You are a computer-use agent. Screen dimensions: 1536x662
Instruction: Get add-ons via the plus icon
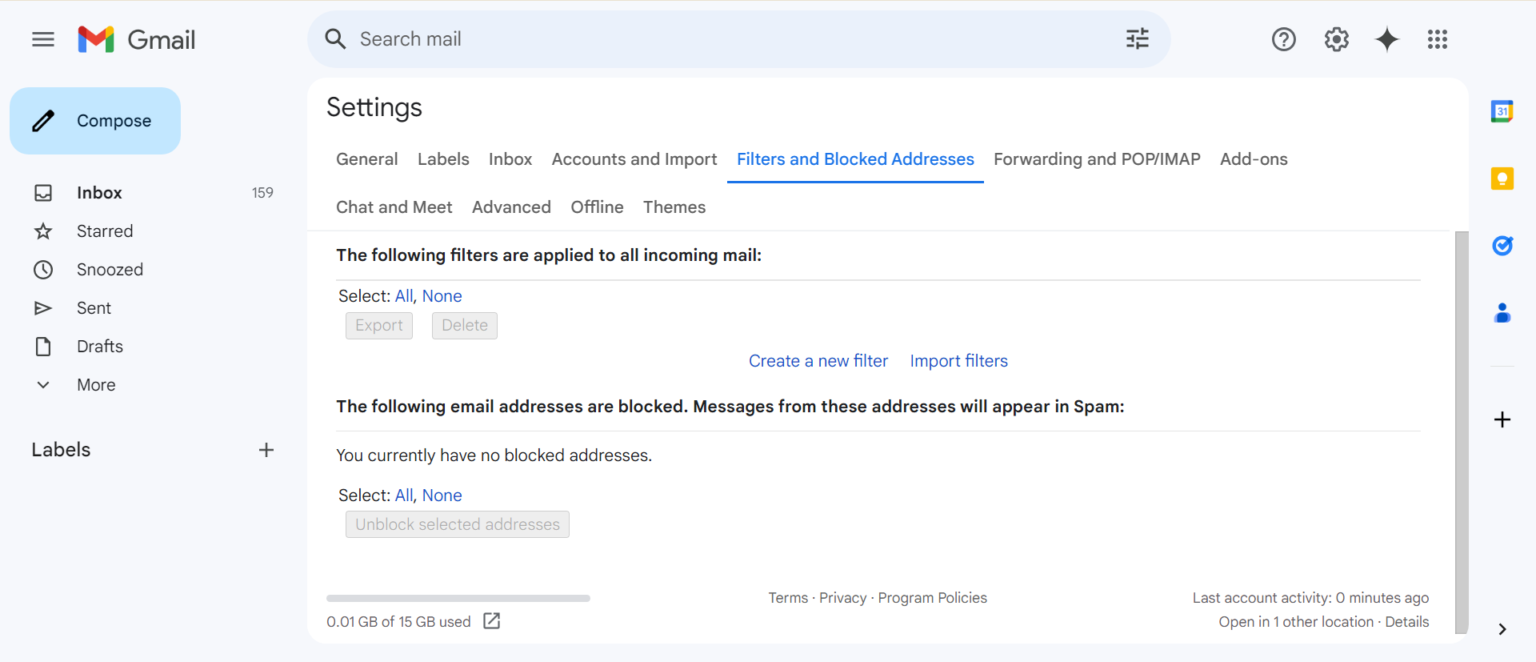coord(1501,420)
